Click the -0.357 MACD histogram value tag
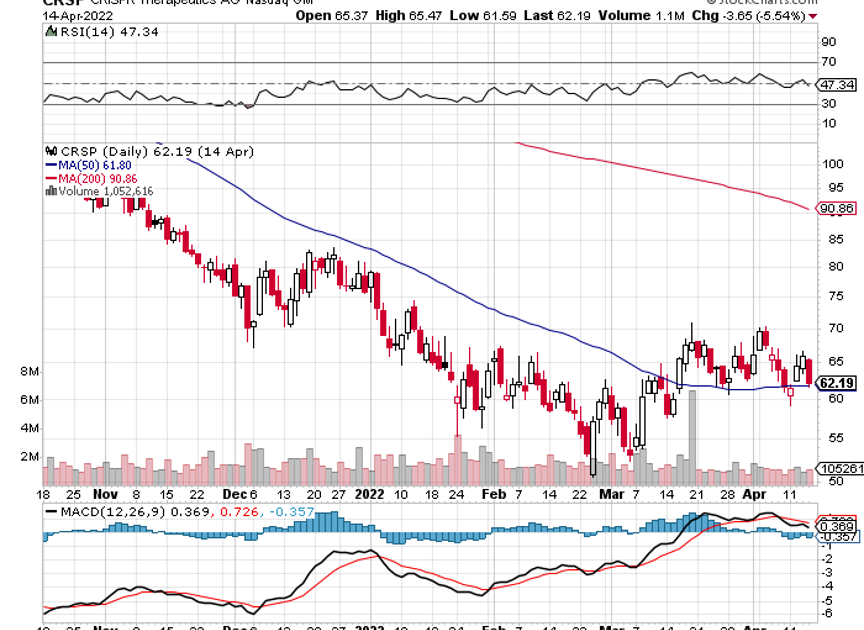The width and height of the screenshot is (864, 630). click(836, 537)
